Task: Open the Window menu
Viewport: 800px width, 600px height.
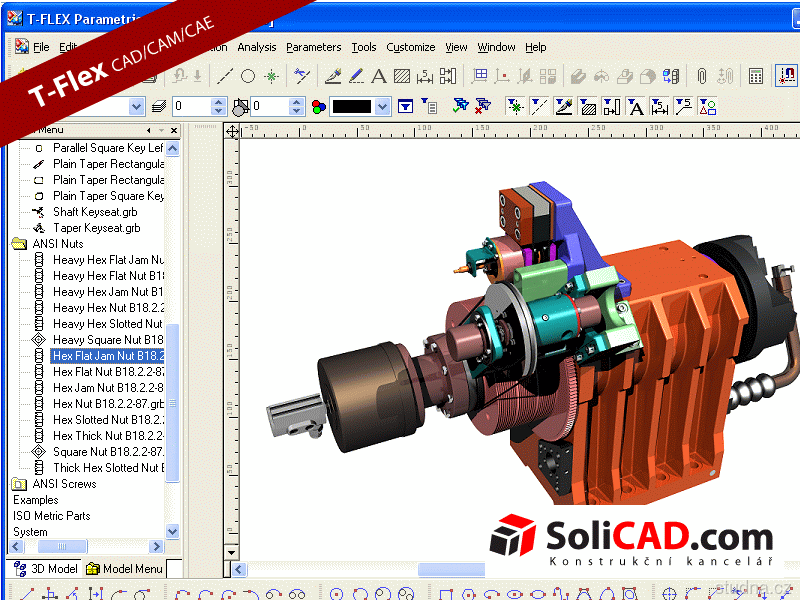Action: click(x=496, y=47)
